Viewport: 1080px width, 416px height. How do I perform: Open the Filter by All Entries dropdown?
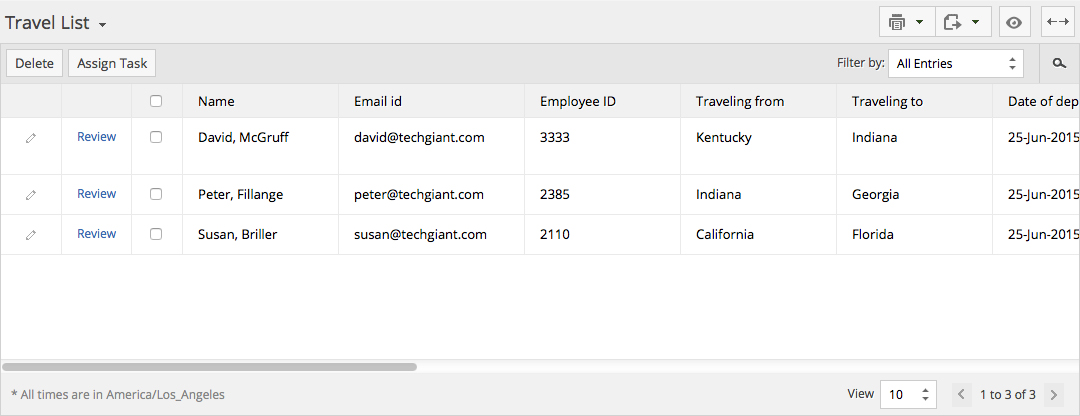(956, 63)
